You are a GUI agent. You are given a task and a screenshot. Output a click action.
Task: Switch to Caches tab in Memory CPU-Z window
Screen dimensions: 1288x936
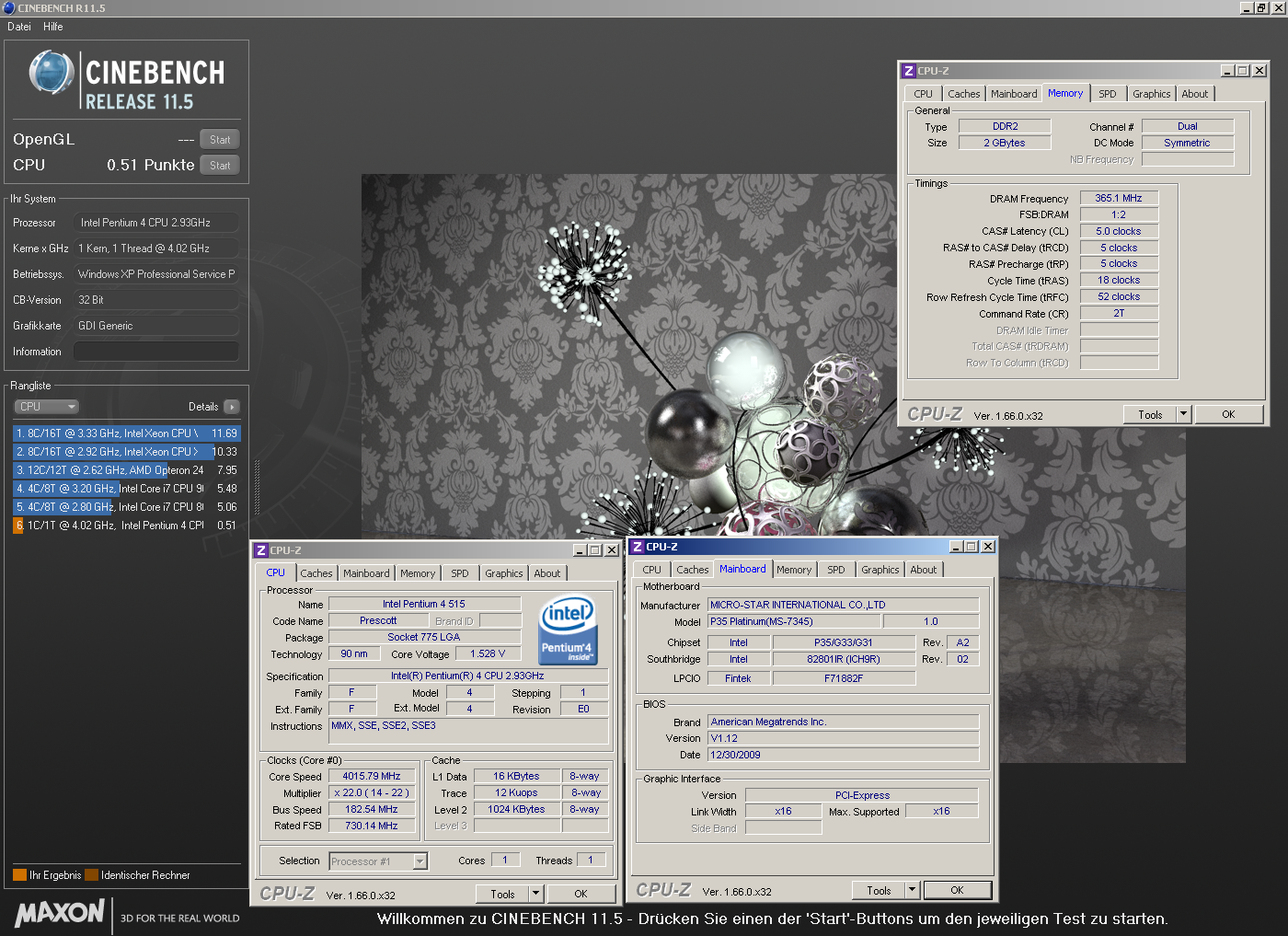pos(964,94)
